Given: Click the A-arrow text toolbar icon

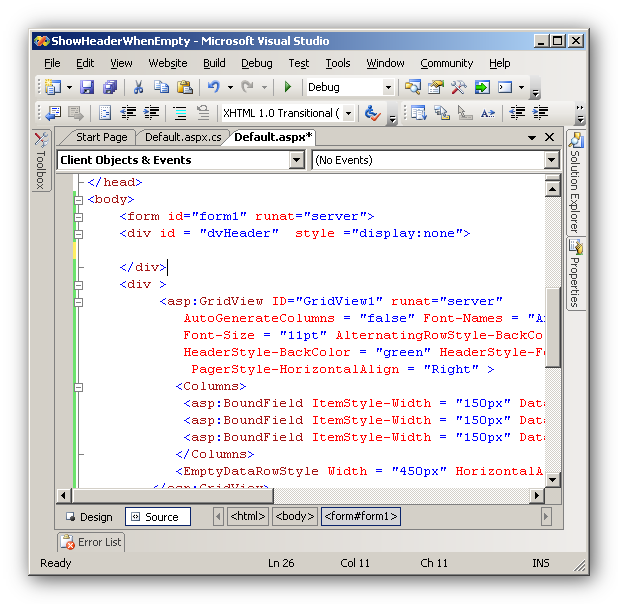Looking at the screenshot, I should (x=488, y=114).
